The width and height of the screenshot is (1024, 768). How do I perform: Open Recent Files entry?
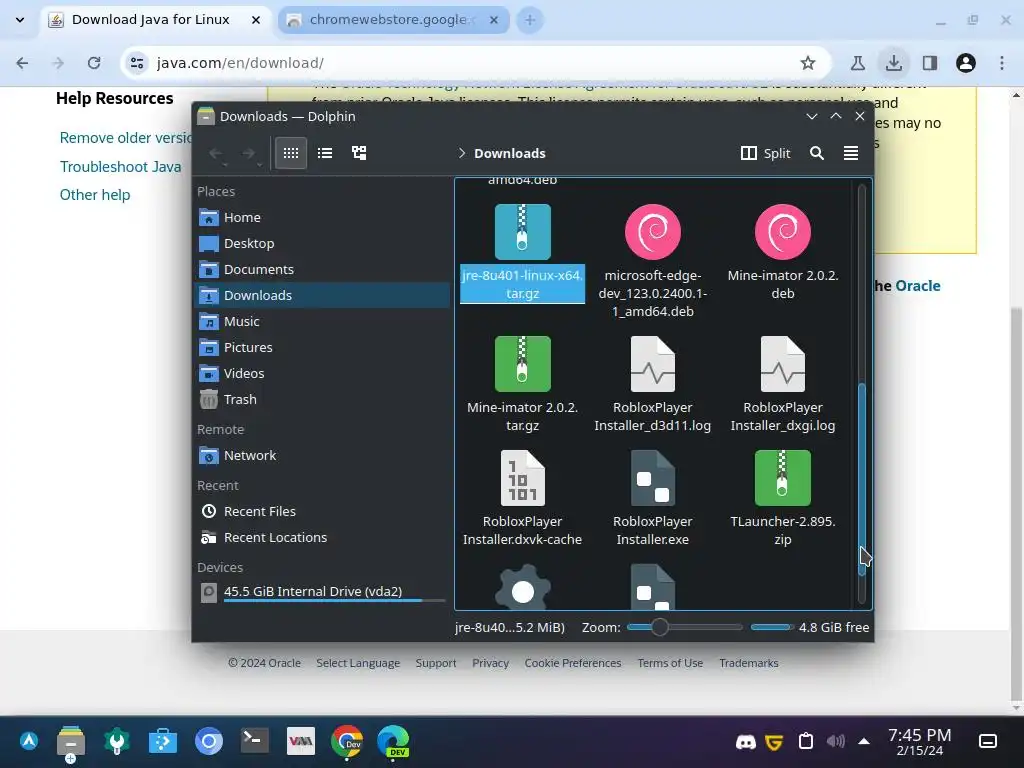click(322, 511)
